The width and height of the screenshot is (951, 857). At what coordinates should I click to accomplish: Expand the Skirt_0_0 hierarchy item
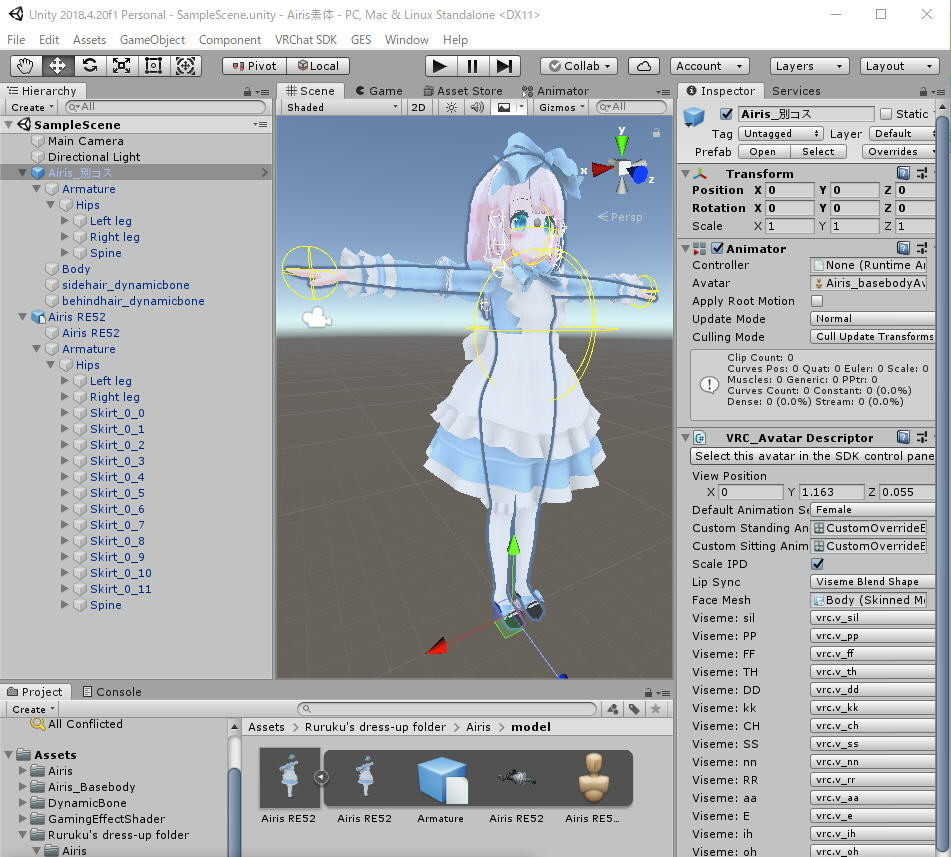click(x=66, y=413)
